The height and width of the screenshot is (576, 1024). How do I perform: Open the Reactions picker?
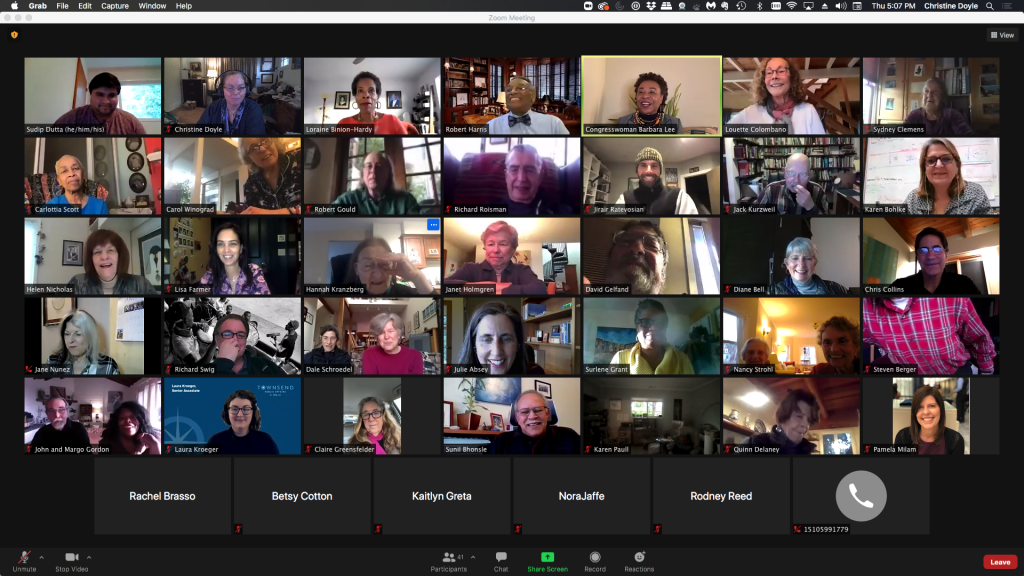pyautogui.click(x=639, y=560)
